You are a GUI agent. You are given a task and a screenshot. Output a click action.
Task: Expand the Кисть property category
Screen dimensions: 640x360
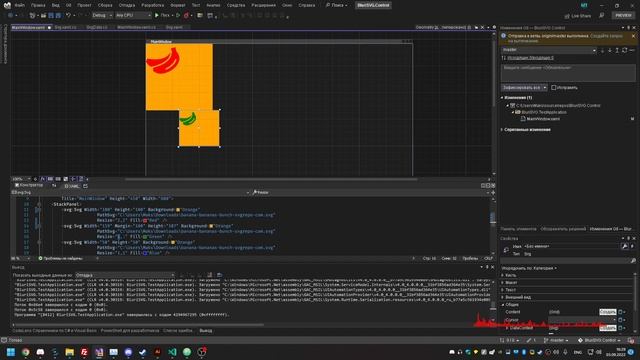[x=503, y=276]
